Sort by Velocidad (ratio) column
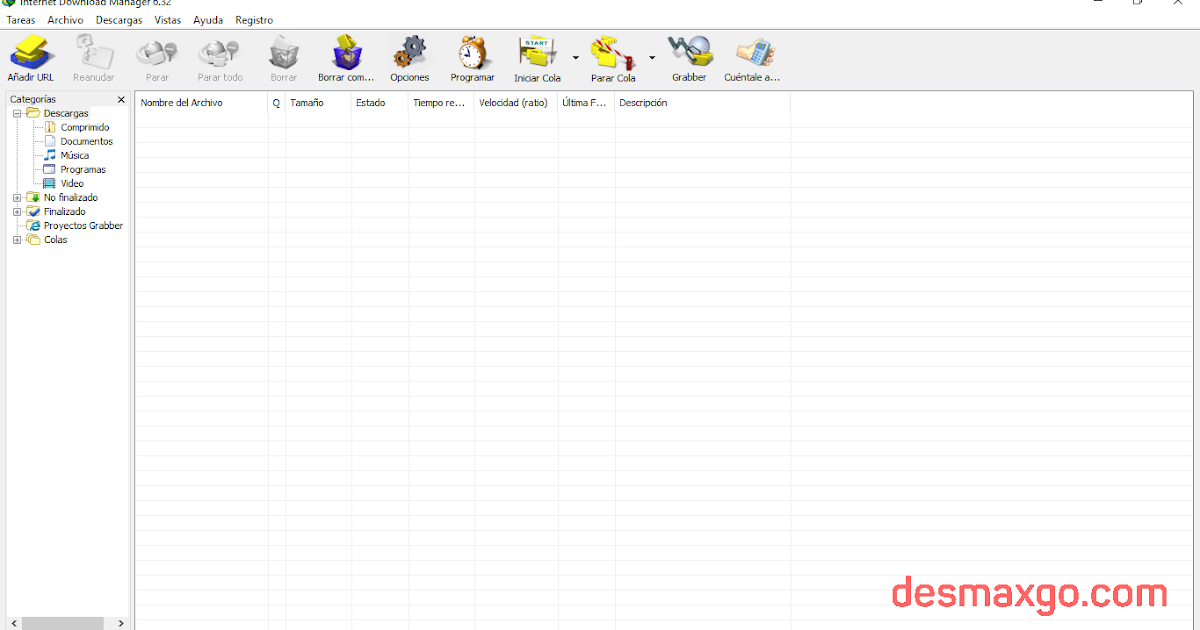The image size is (1200, 630). 516,103
